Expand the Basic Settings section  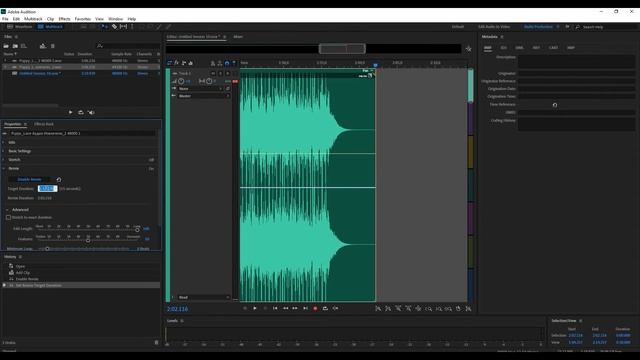click(x=4, y=151)
